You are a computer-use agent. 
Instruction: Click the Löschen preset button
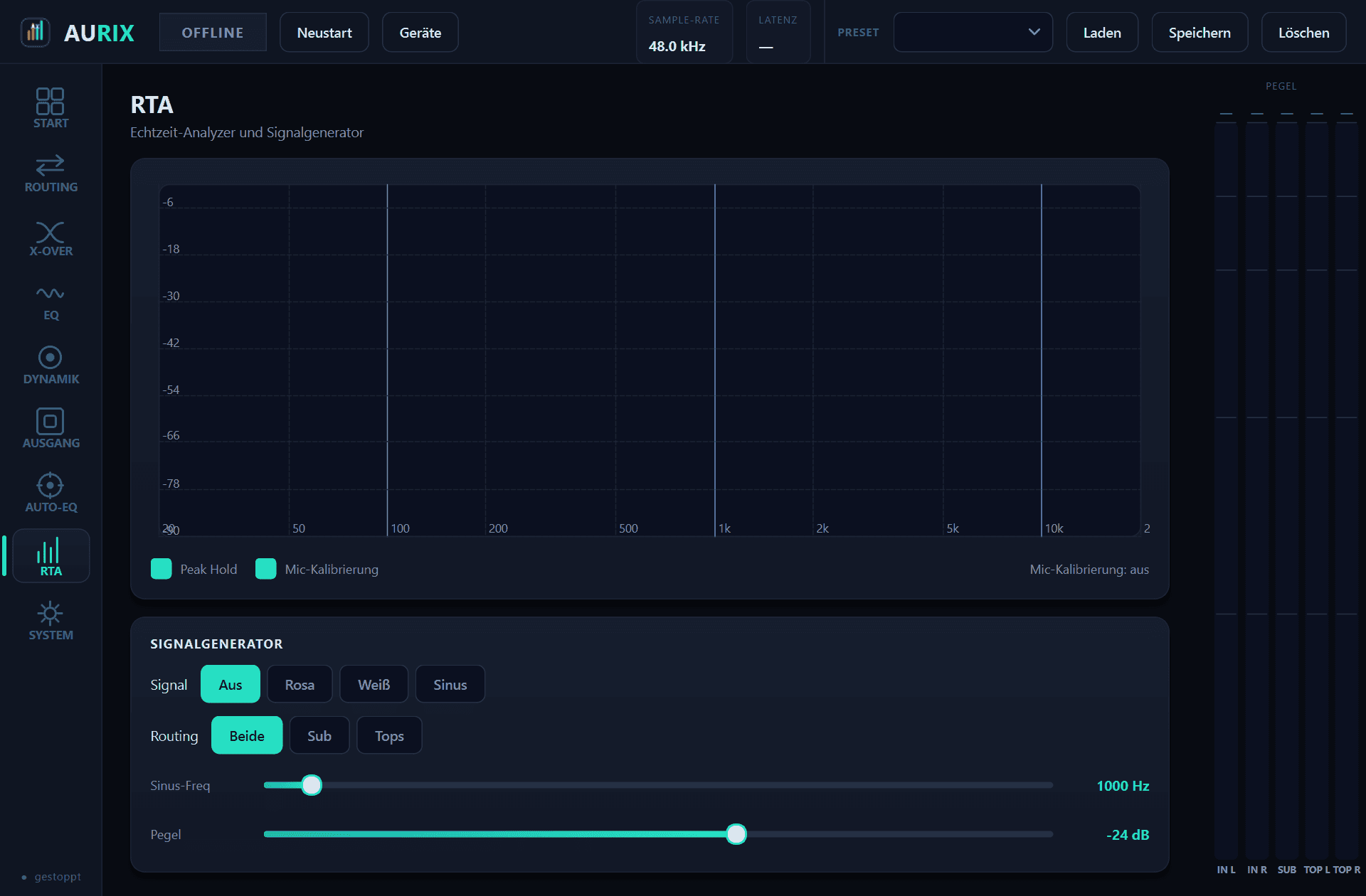[x=1303, y=32]
